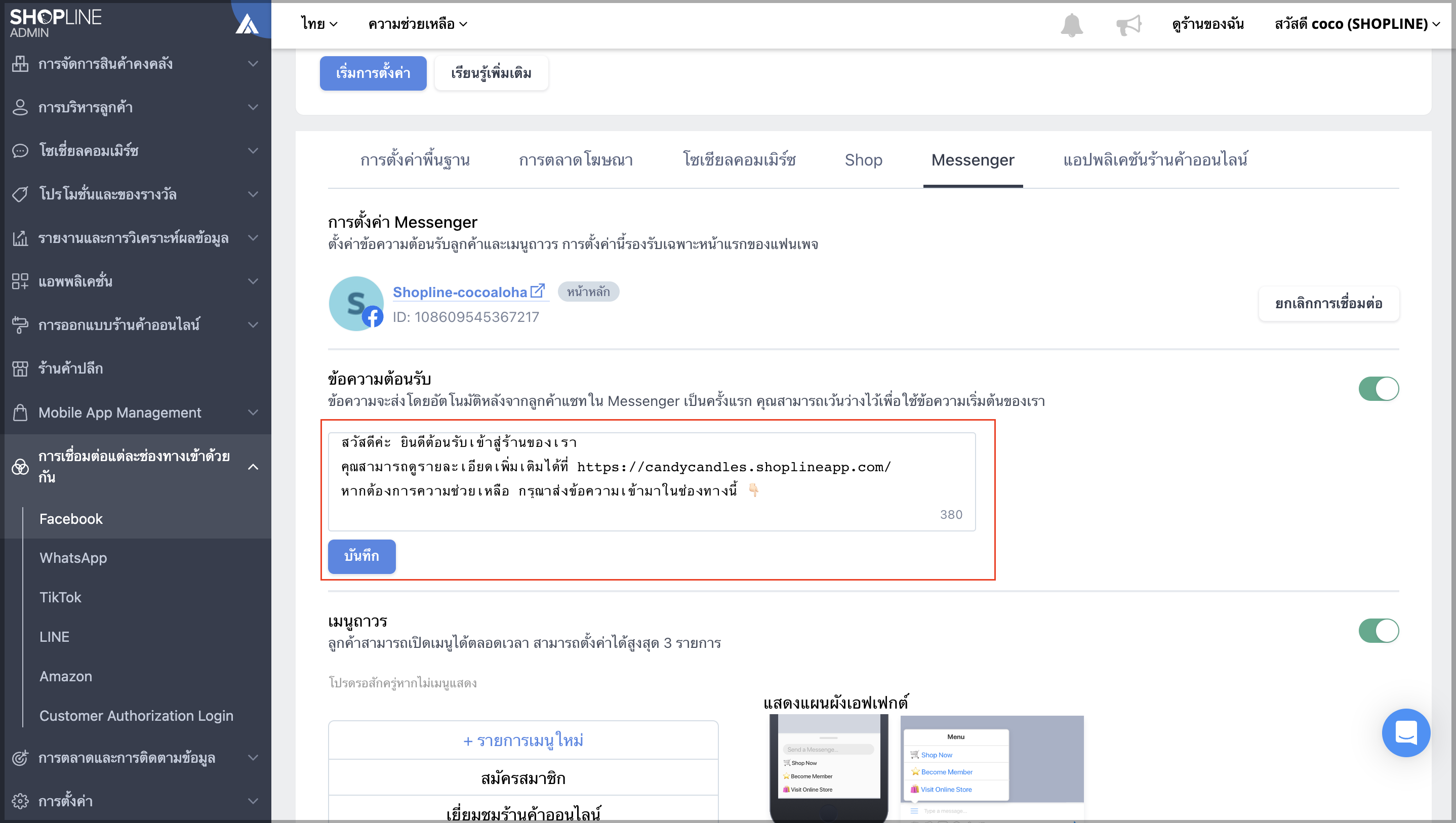Click the channel integration icon

tap(20, 467)
